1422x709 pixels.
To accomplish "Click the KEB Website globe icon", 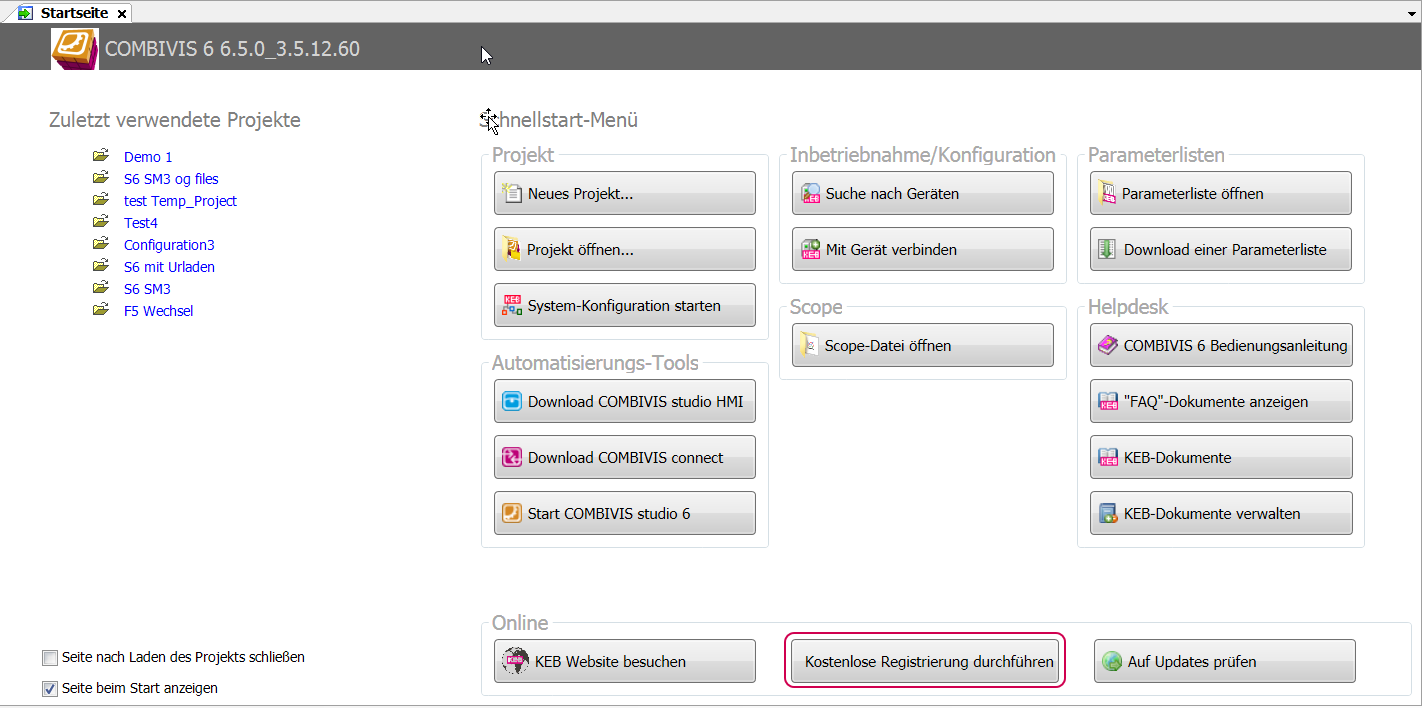I will pyautogui.click(x=516, y=662).
